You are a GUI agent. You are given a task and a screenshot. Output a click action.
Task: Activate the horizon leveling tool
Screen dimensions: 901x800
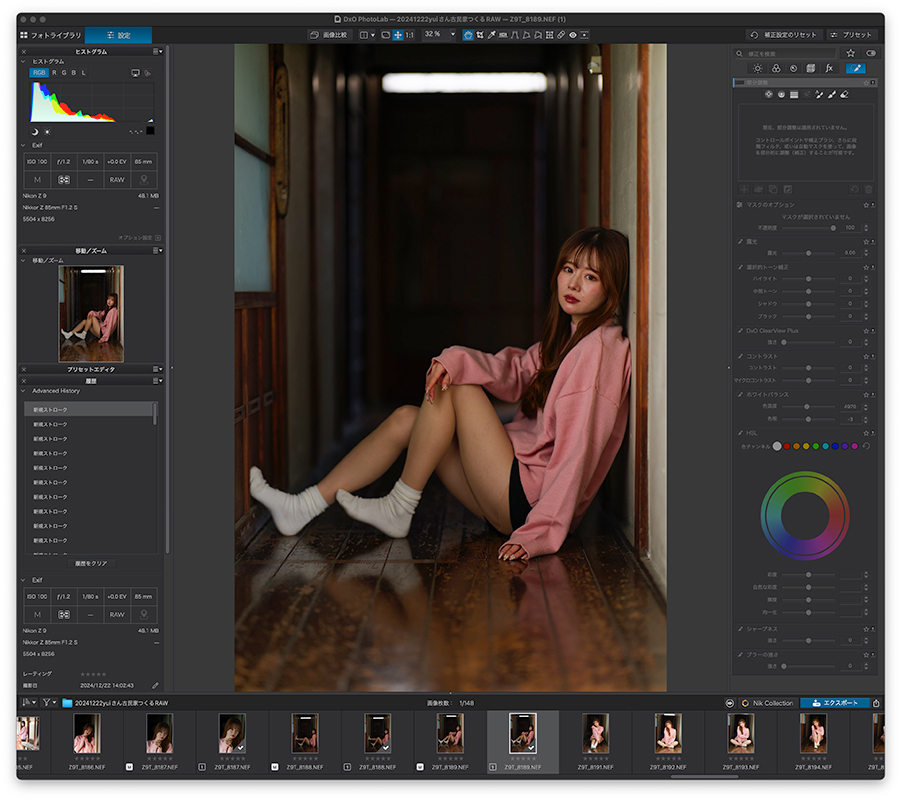(x=503, y=35)
